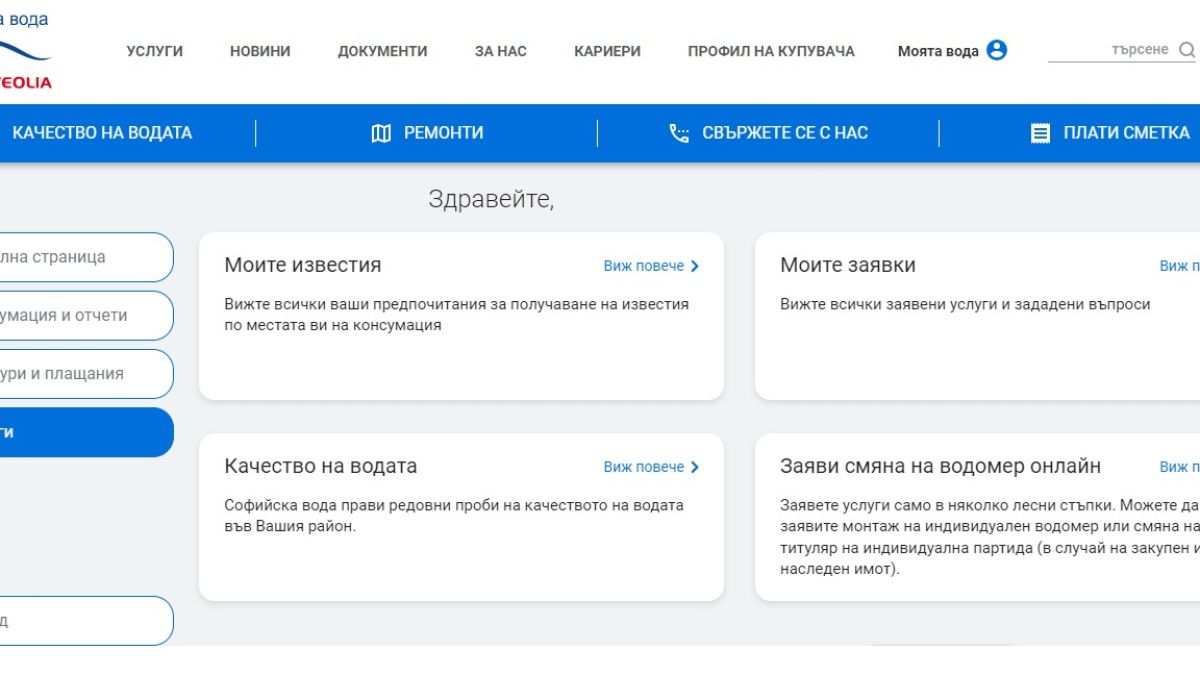Open the user profile icon beside Моята вода
This screenshot has width=1200, height=675.
pyautogui.click(x=997, y=50)
